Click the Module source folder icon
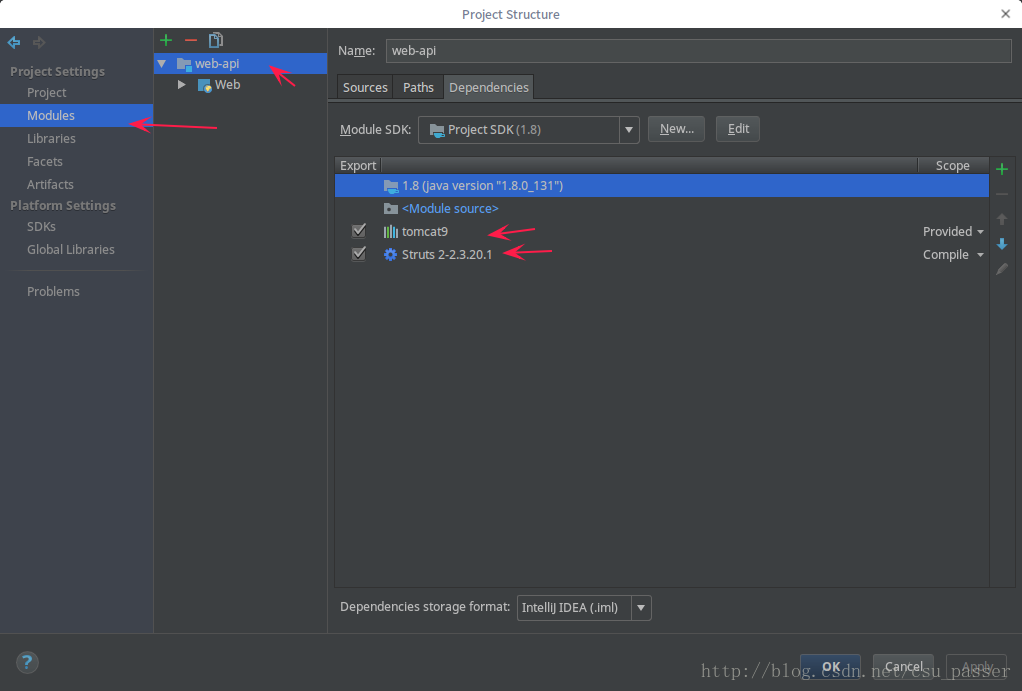Image resolution: width=1022 pixels, height=691 pixels. pyautogui.click(x=390, y=209)
